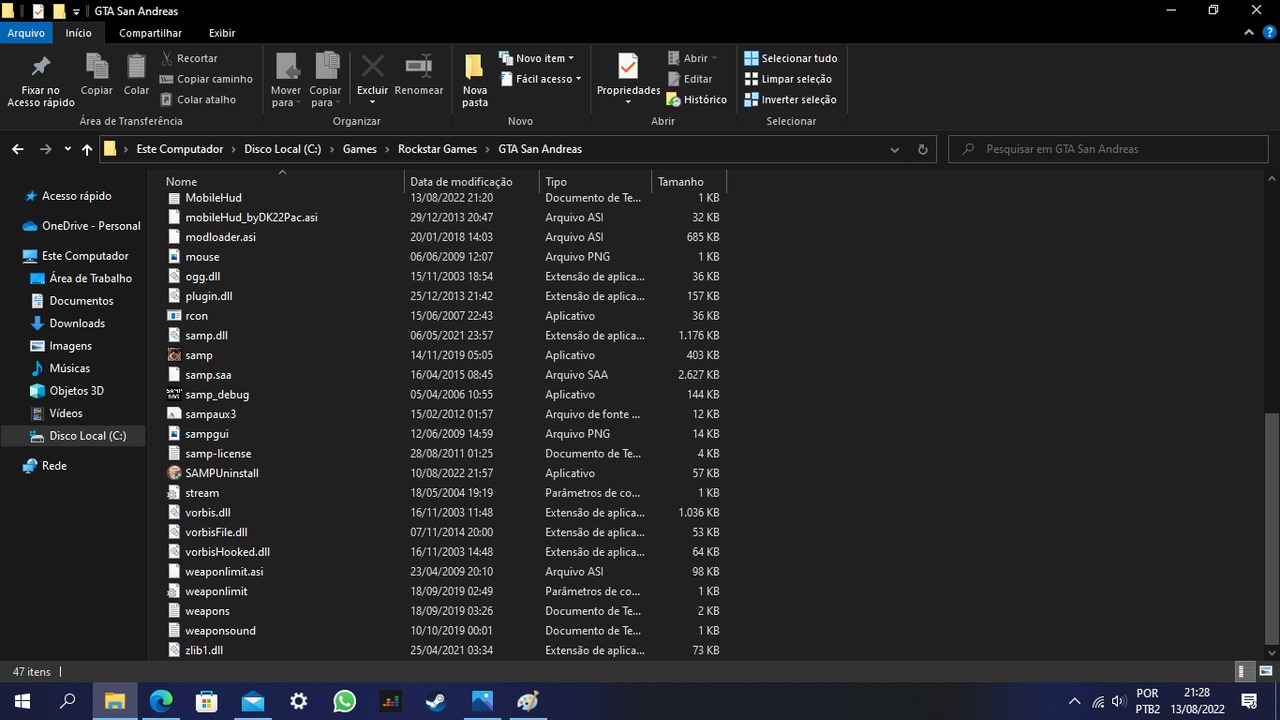Open Steam from the taskbar
The image size is (1280, 720).
pos(437,701)
